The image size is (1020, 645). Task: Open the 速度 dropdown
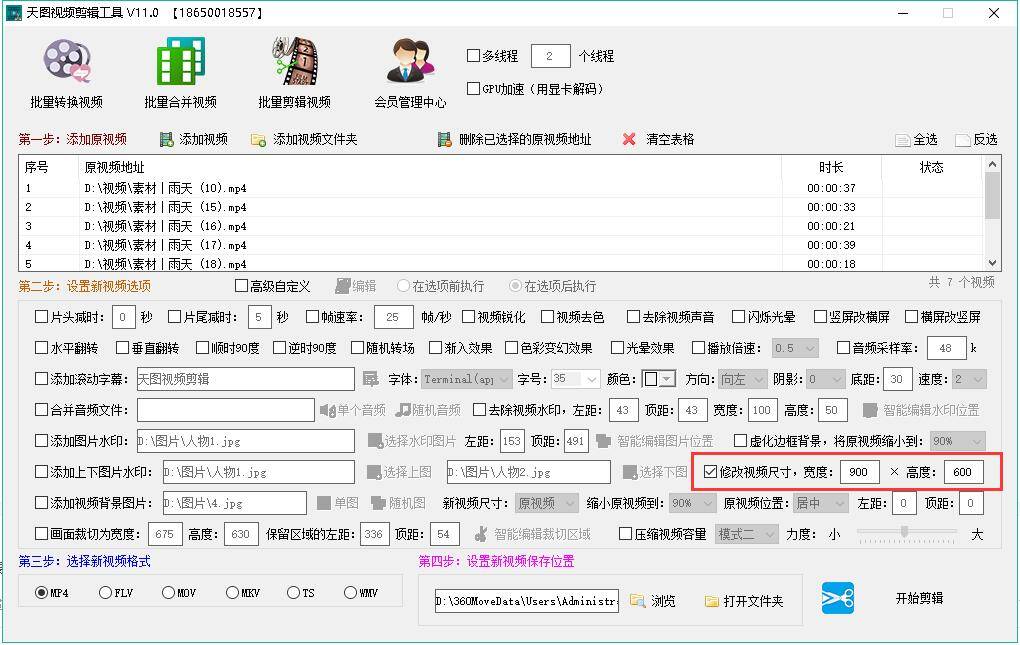click(970, 379)
